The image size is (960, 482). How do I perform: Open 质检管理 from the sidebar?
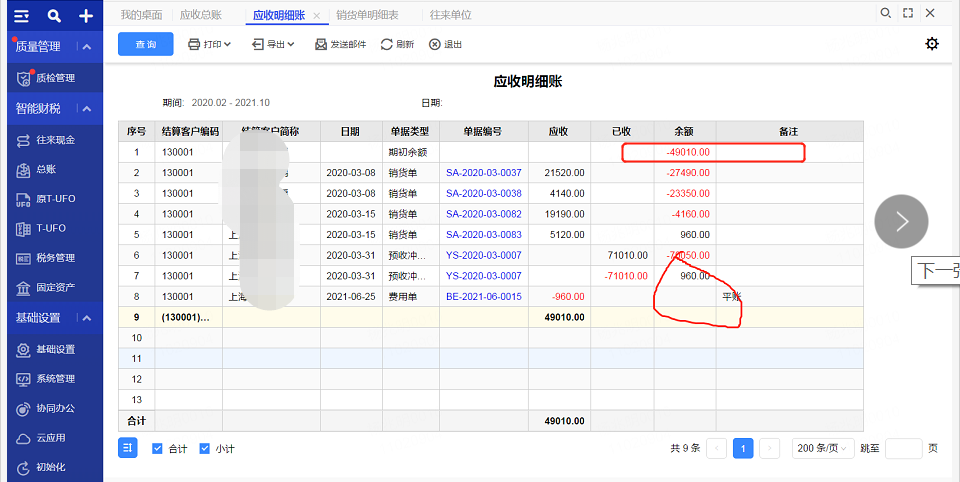(x=55, y=78)
